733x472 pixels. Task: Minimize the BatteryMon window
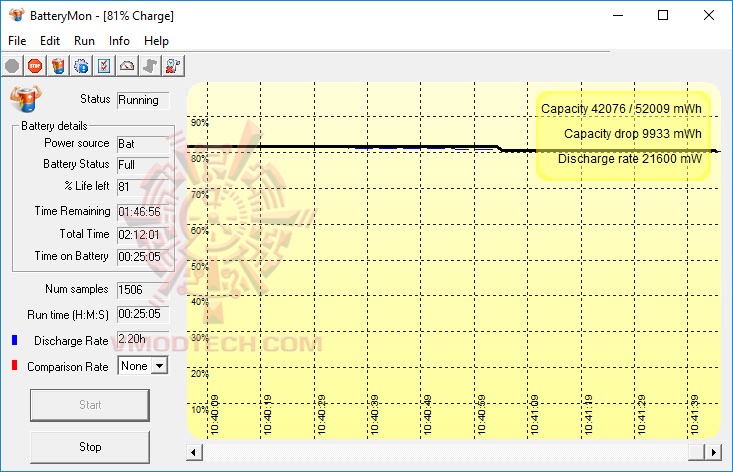point(618,15)
